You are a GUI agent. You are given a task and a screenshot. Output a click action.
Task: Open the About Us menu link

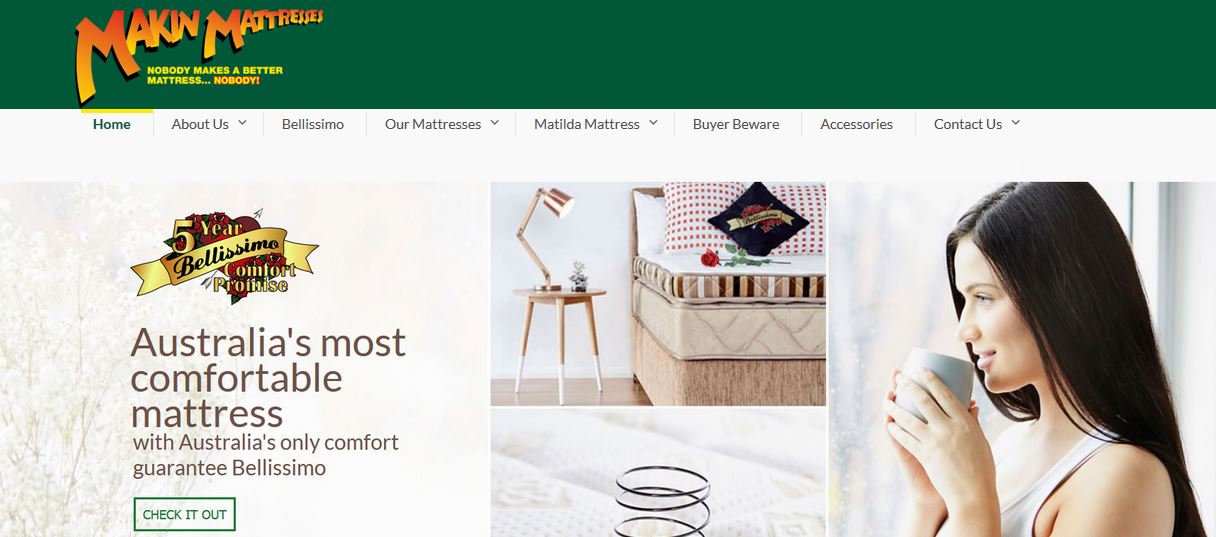200,124
